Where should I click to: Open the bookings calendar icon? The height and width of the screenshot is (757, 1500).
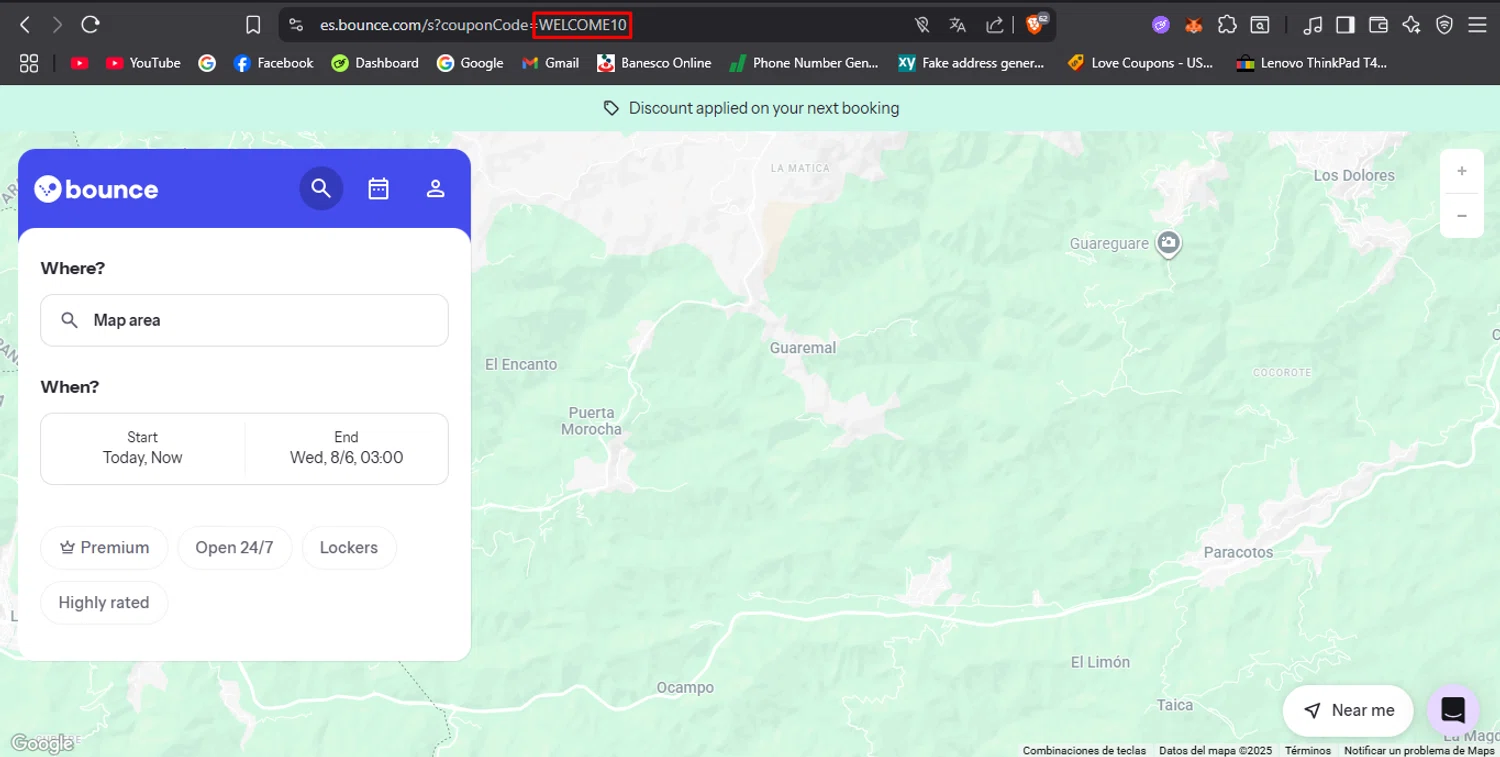tap(378, 188)
